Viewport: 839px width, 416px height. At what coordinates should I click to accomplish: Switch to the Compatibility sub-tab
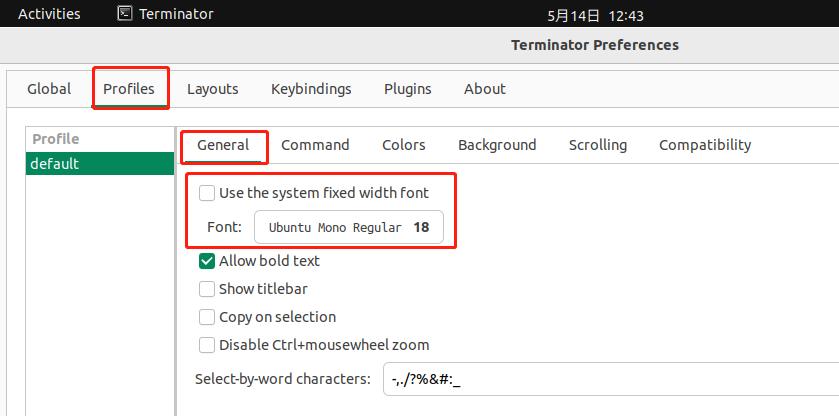coord(704,145)
